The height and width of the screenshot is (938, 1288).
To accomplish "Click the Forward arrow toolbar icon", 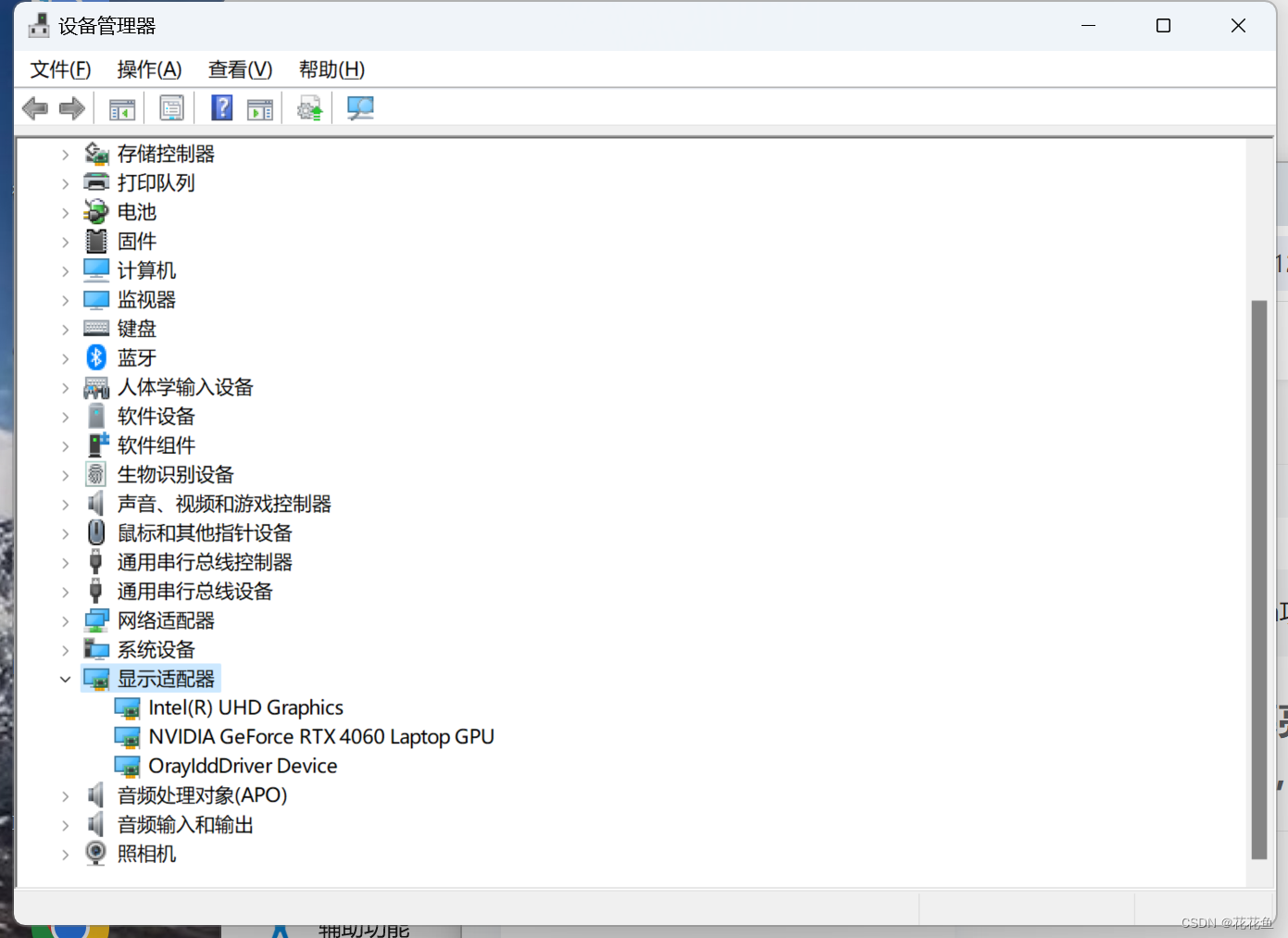I will (71, 108).
